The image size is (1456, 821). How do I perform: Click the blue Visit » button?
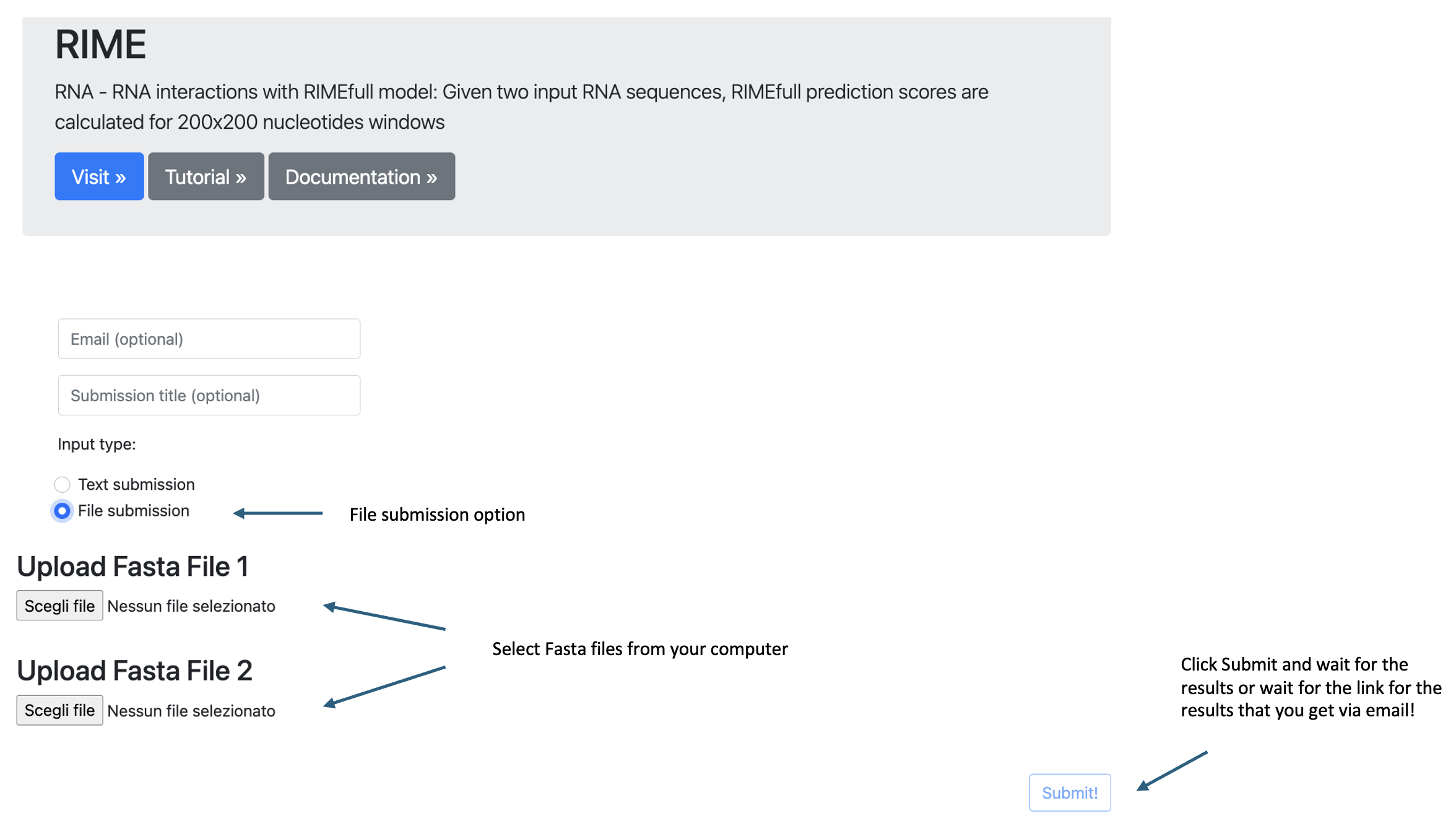tap(99, 176)
